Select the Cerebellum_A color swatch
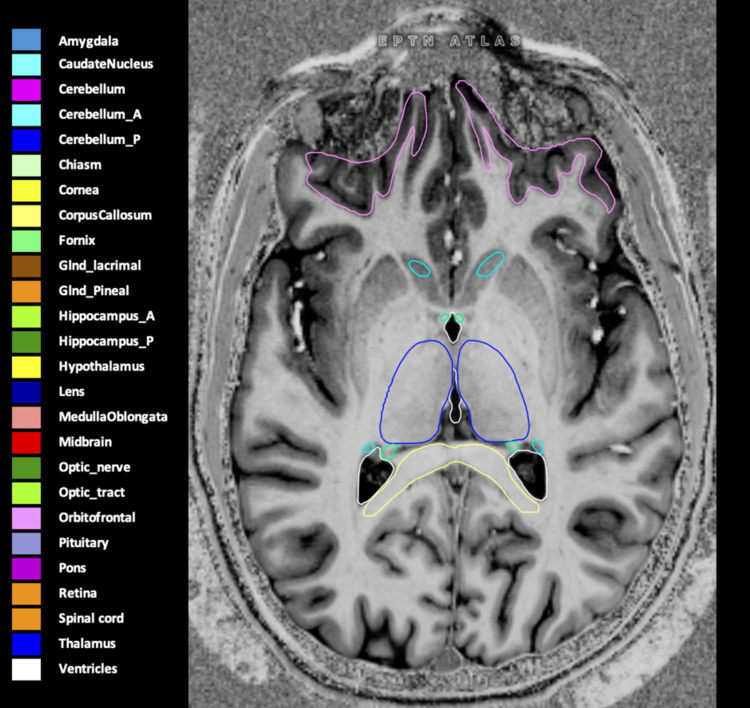The height and width of the screenshot is (708, 750). click(26, 115)
